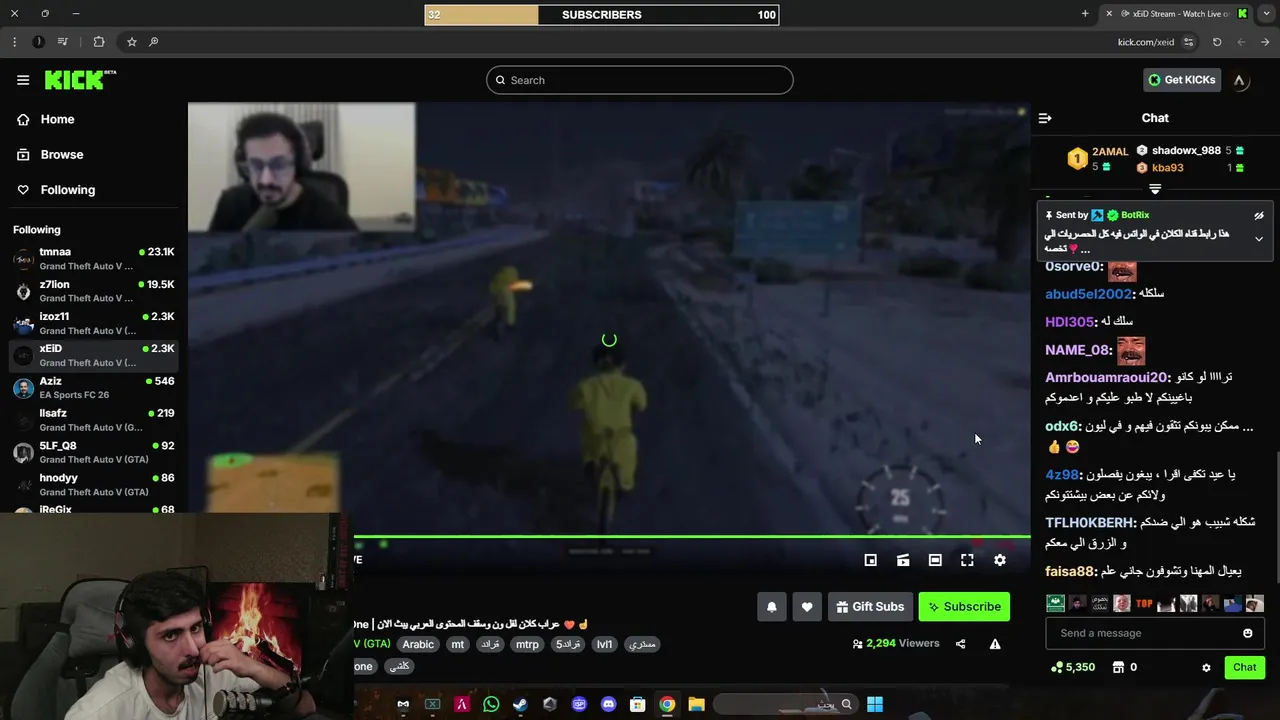1280x720 pixels.
Task: Click the kick.com/xeid address bar
Action: (1145, 42)
